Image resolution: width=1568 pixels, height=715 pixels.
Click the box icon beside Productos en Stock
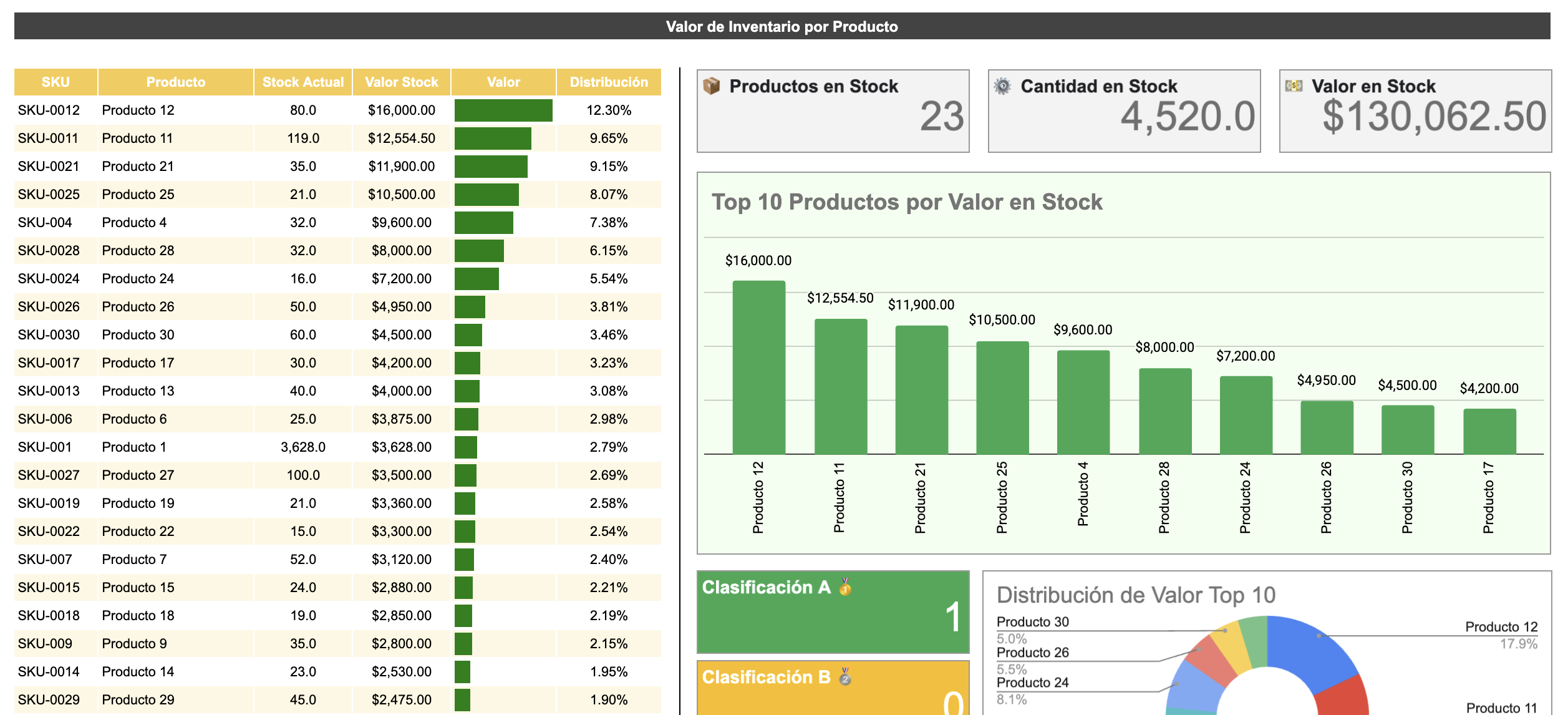pyautogui.click(x=711, y=85)
